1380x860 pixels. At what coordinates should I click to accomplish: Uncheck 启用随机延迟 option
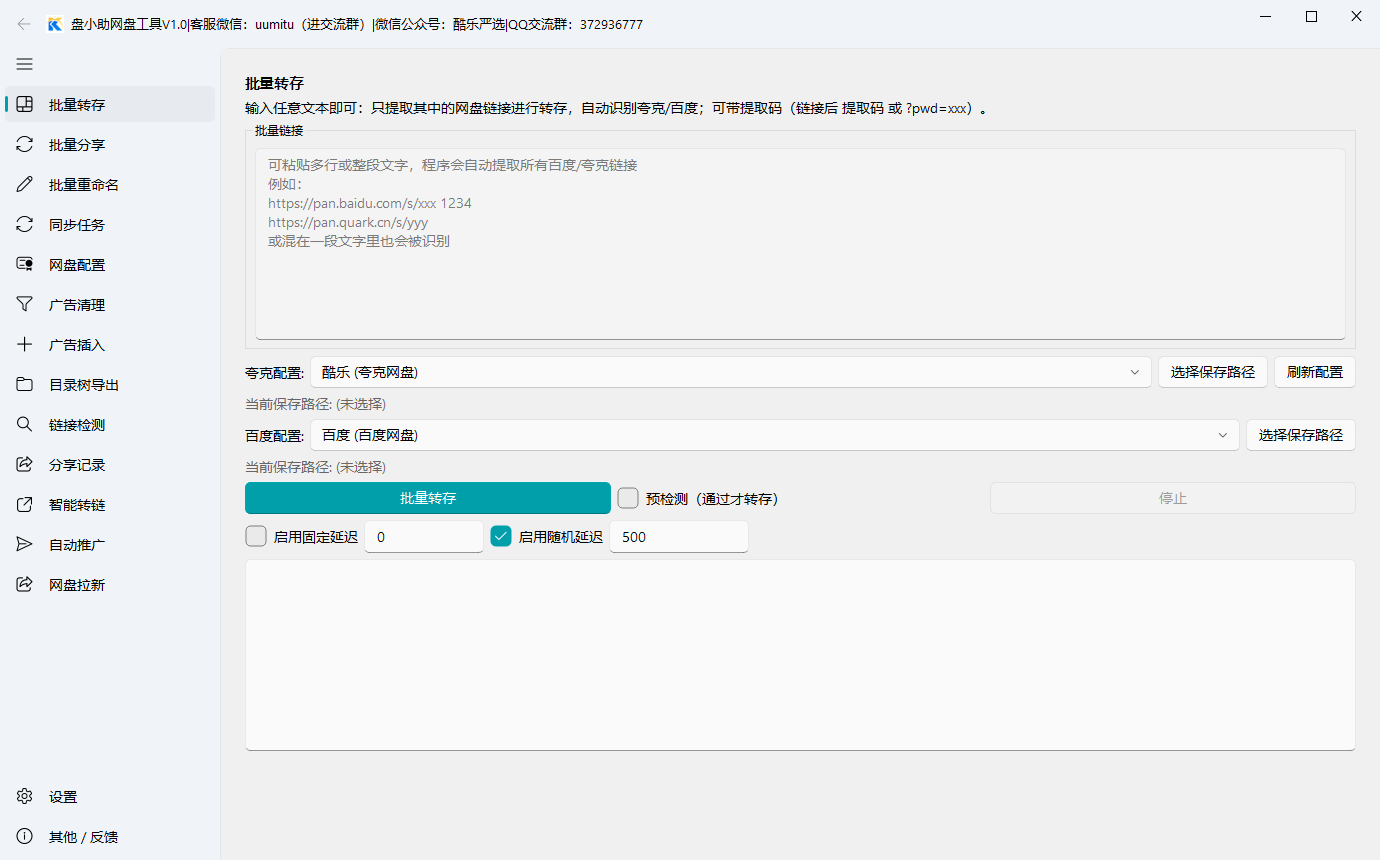click(x=501, y=536)
